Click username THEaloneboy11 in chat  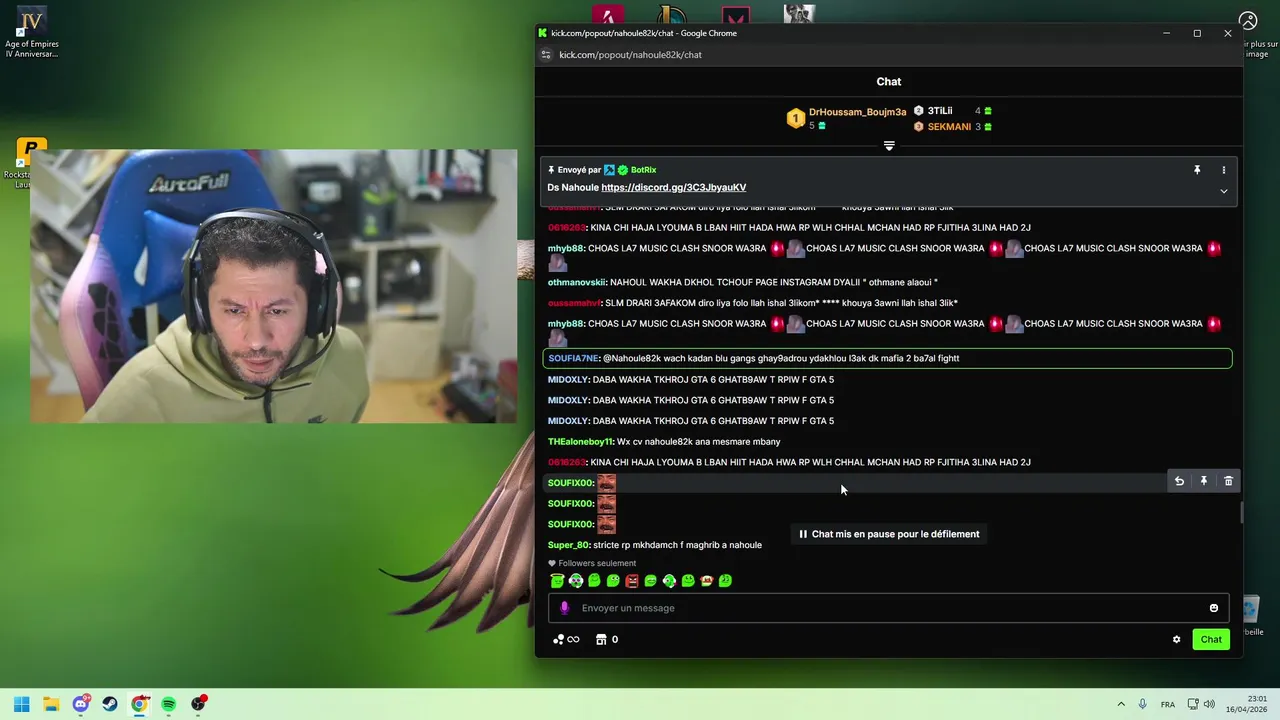click(580, 441)
